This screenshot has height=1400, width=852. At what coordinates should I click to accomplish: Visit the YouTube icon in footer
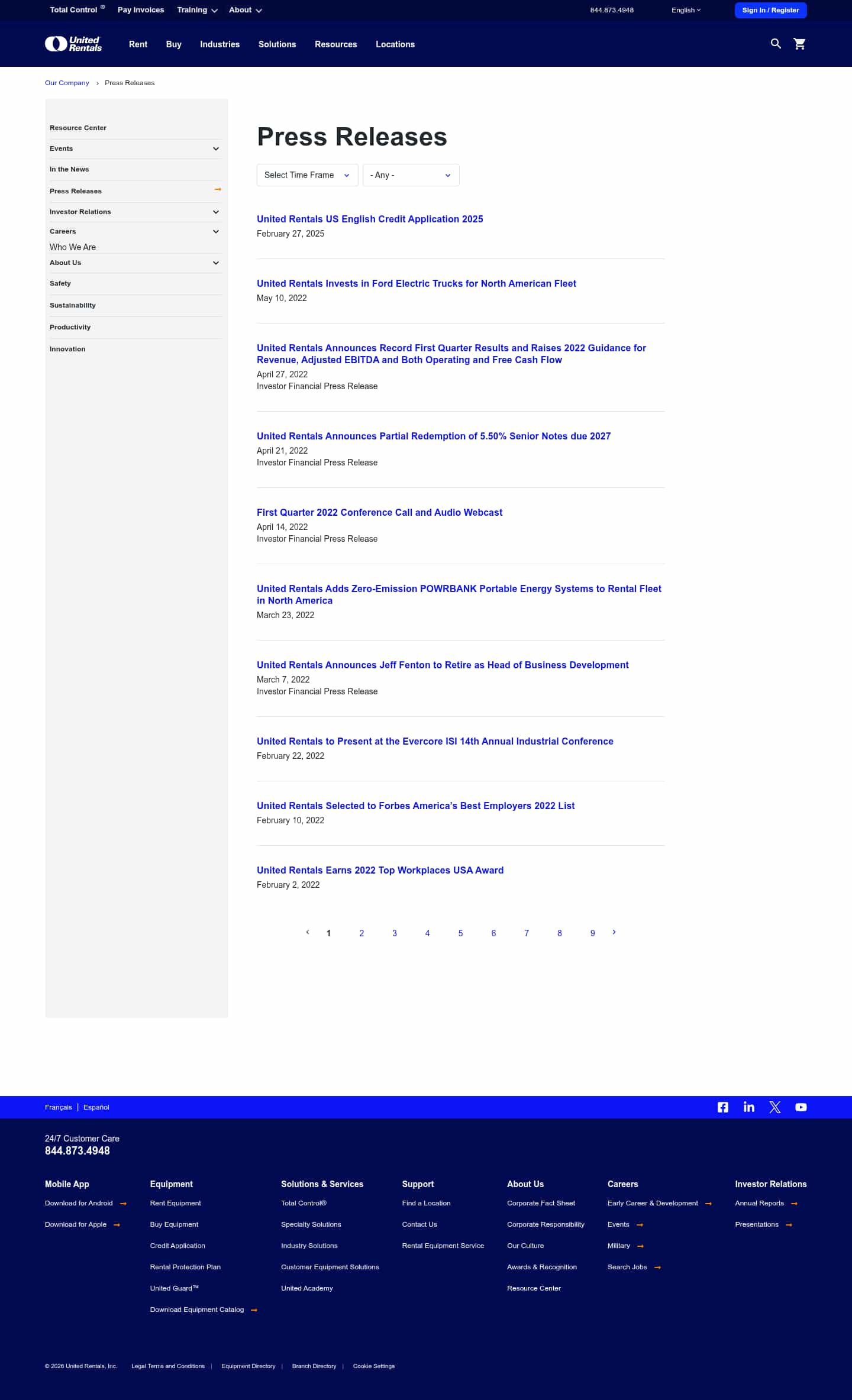tap(801, 1107)
